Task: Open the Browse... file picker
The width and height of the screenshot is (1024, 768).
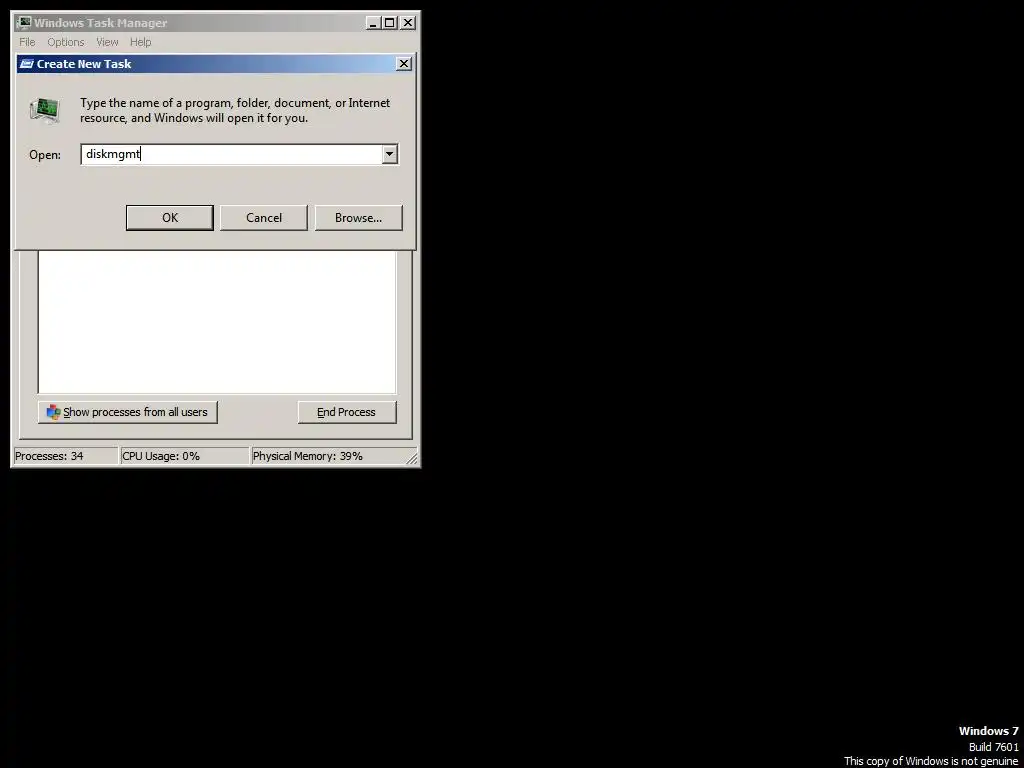Action: click(359, 217)
